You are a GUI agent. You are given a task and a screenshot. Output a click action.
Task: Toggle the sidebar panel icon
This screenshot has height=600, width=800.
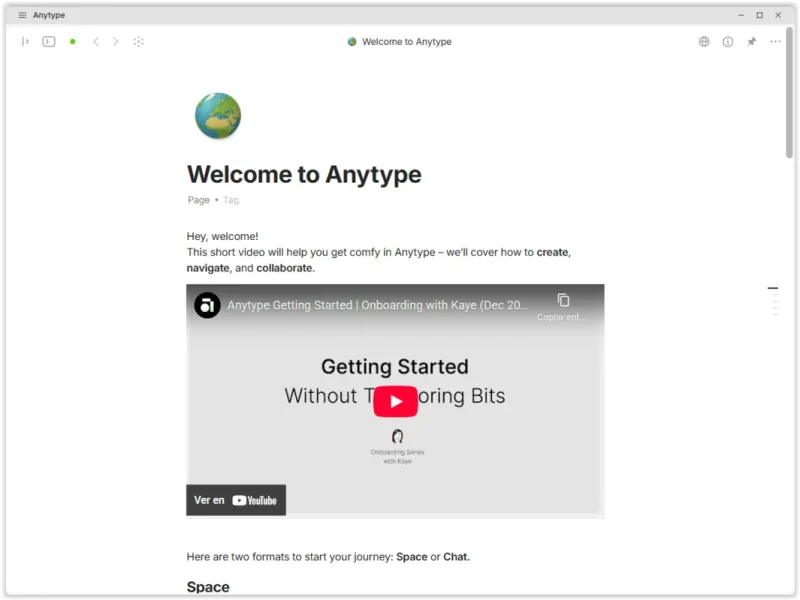pos(25,41)
